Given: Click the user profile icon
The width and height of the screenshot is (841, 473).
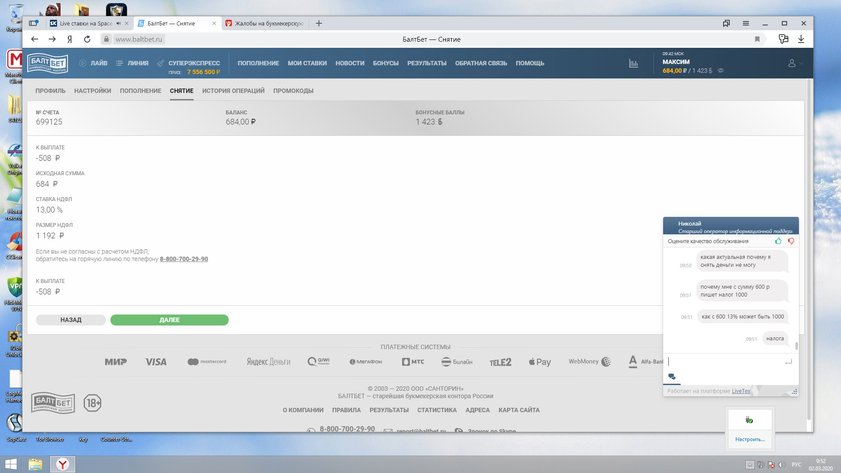Looking at the screenshot, I should 793,63.
